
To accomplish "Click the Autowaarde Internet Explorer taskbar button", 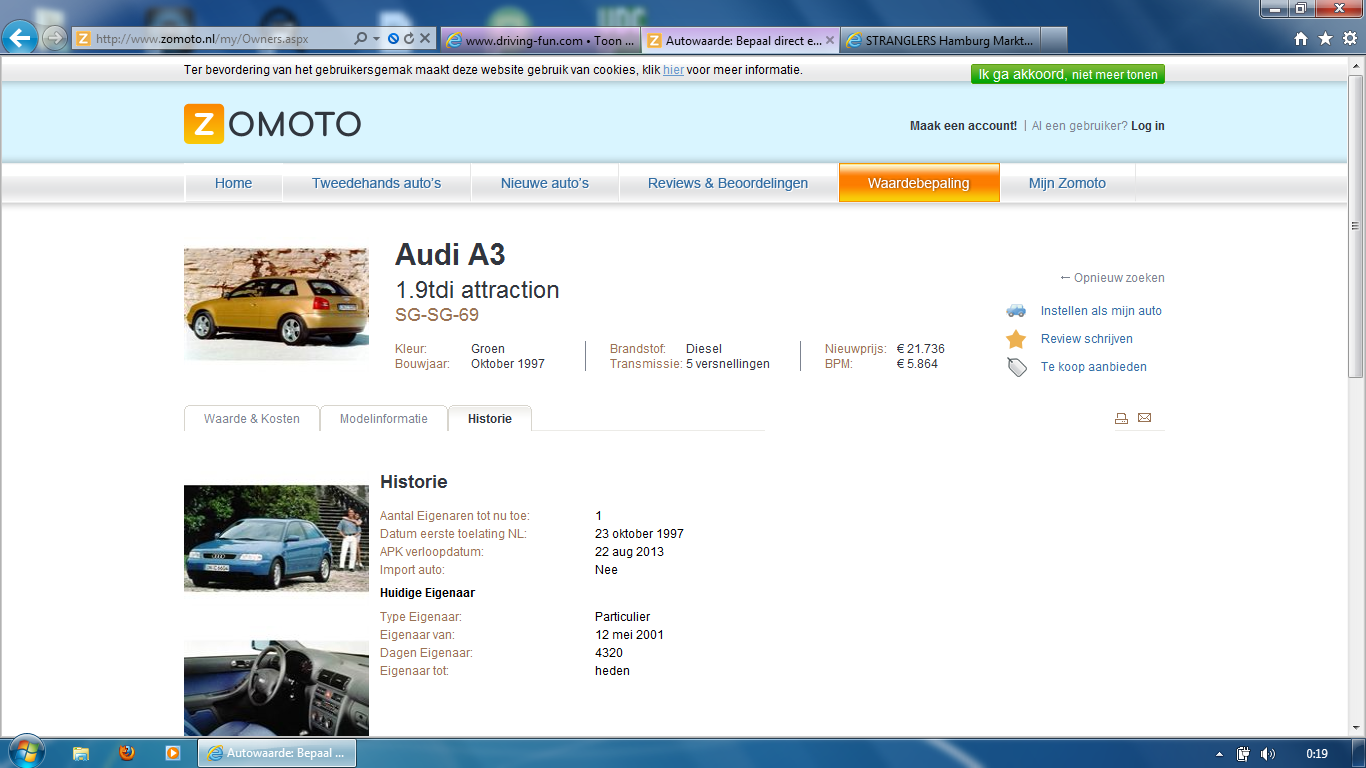I will (277, 753).
